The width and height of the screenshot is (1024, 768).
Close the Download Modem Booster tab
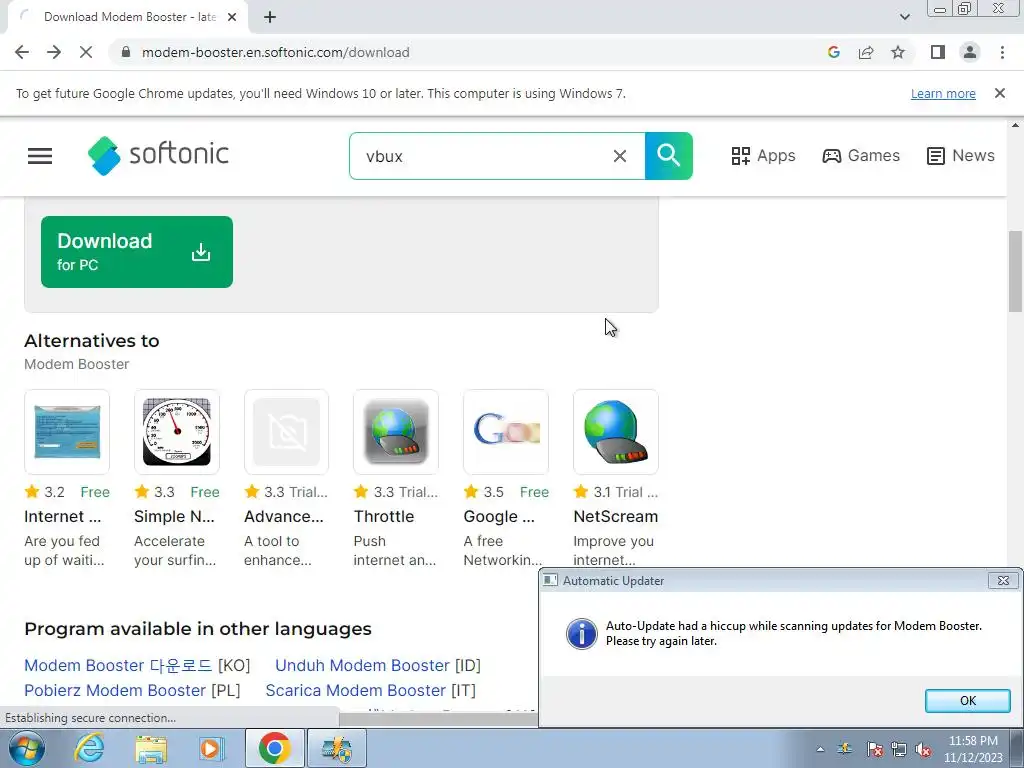(x=232, y=17)
